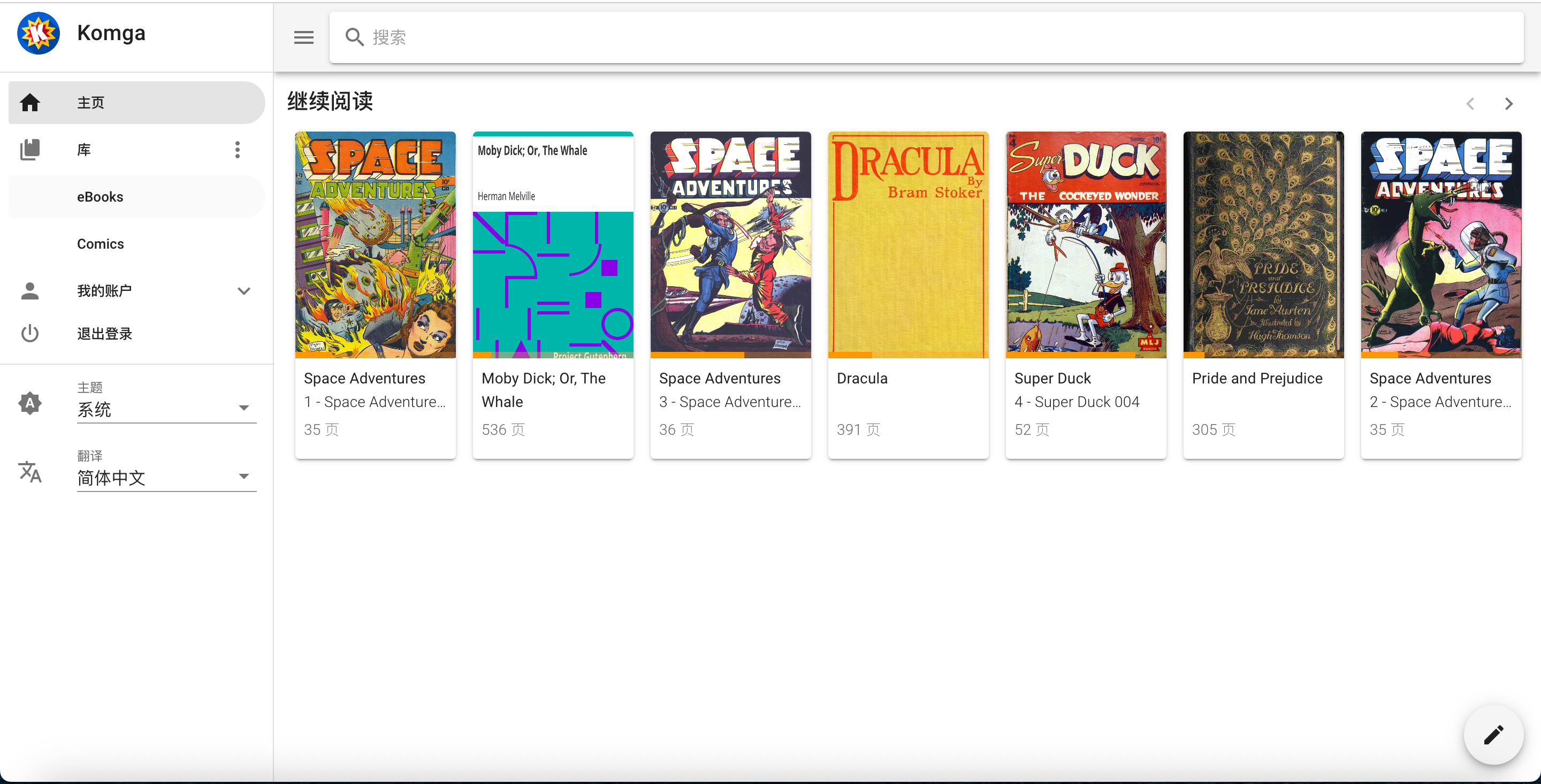Click the Komga logo icon
The image size is (1541, 784).
pos(39,34)
